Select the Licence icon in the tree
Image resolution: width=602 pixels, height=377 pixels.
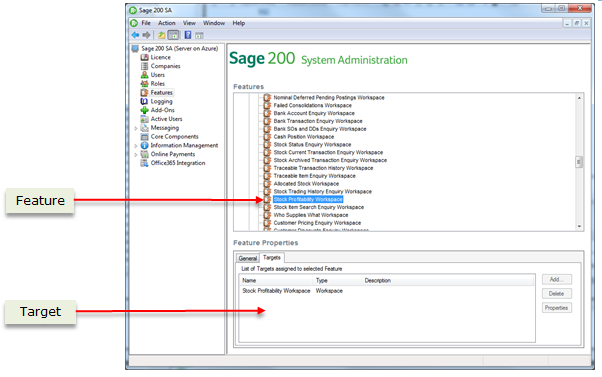[144, 57]
